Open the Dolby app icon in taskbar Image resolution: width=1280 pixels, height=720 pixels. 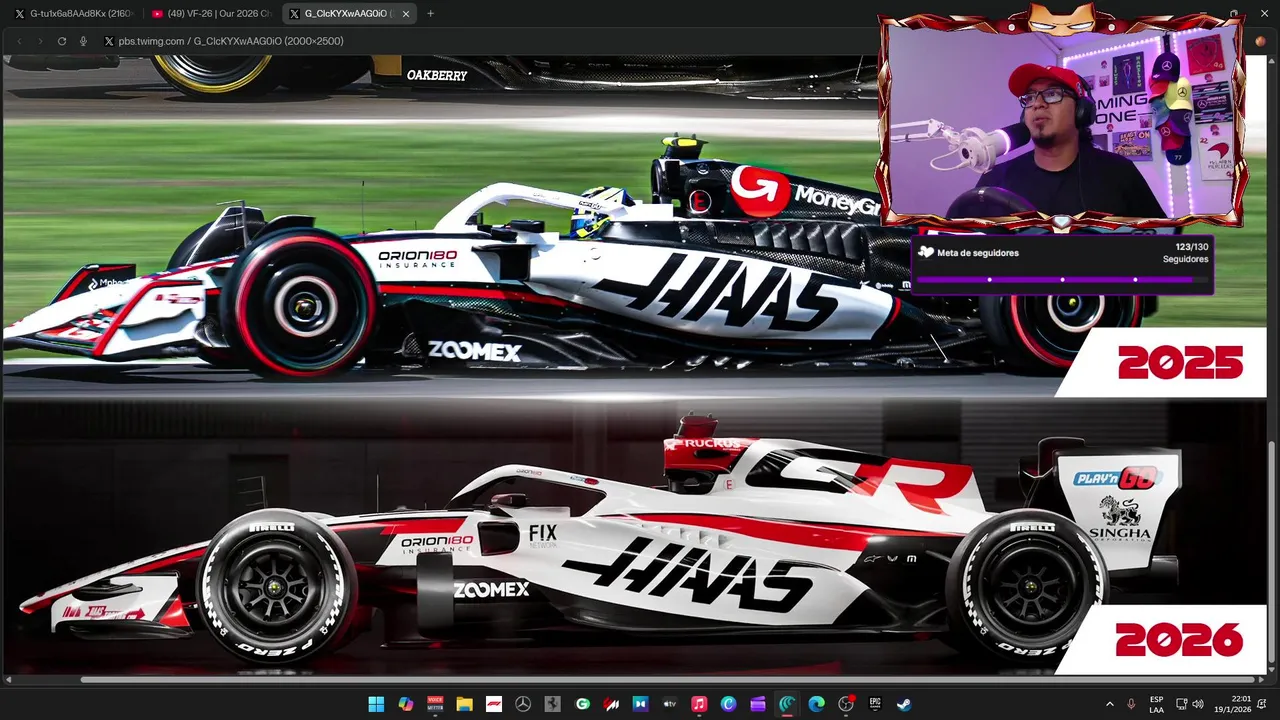(x=640, y=704)
